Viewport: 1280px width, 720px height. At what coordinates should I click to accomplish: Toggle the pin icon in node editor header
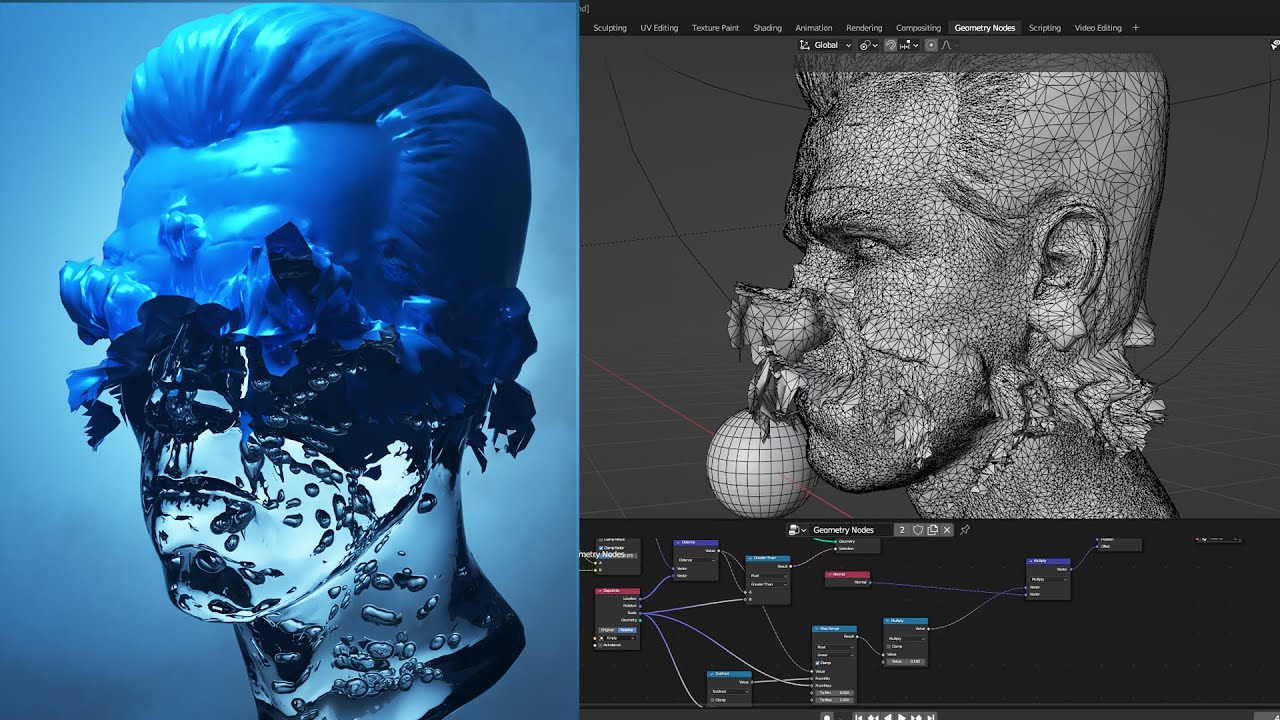pos(965,530)
